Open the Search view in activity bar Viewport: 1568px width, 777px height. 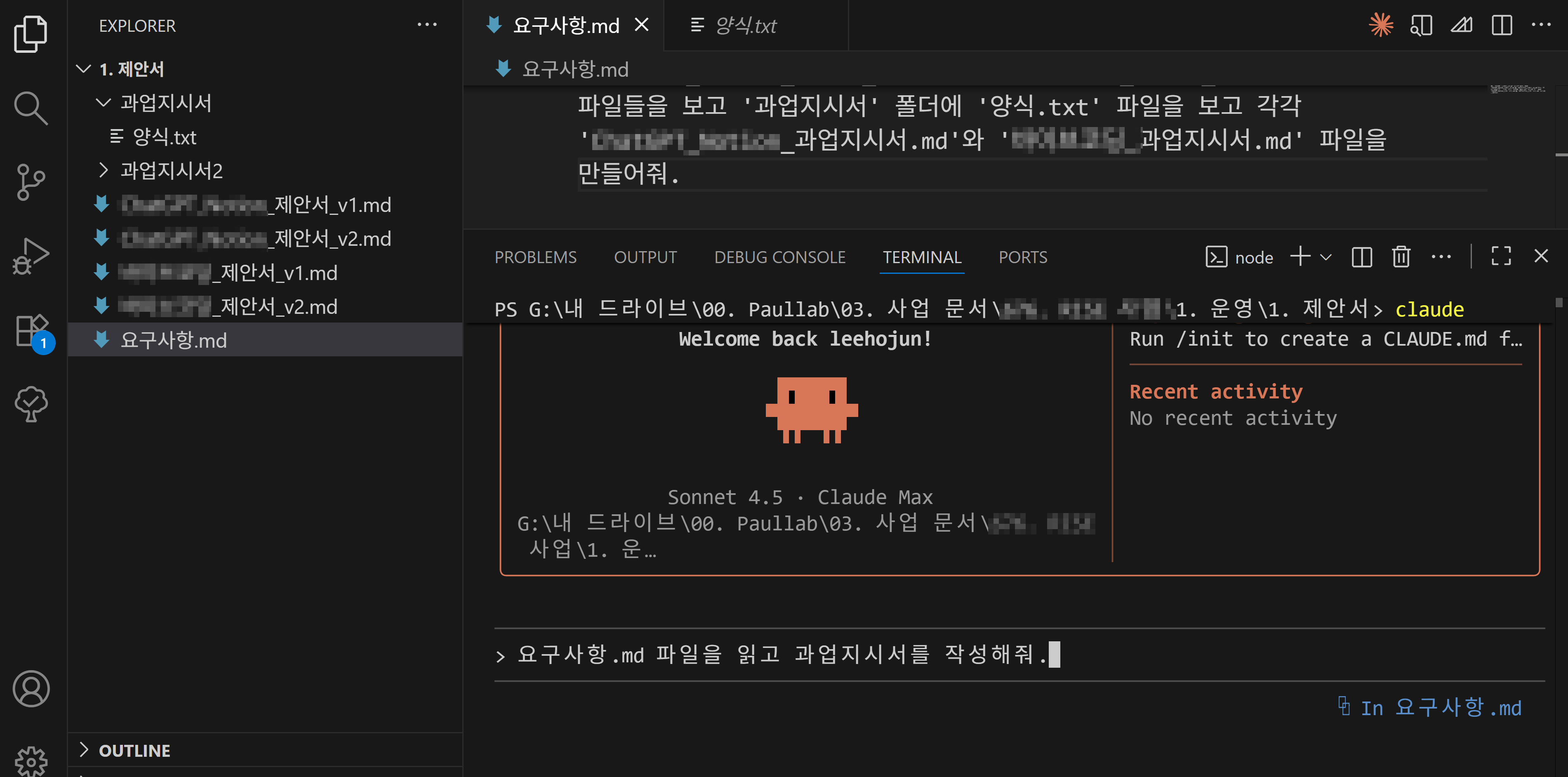click(31, 108)
